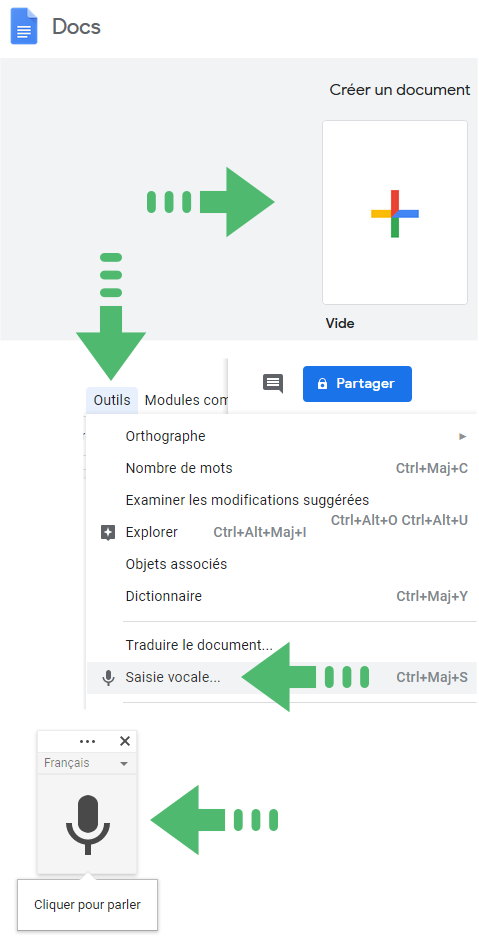Close the voice typing widget
479x939 pixels.
tap(125, 741)
